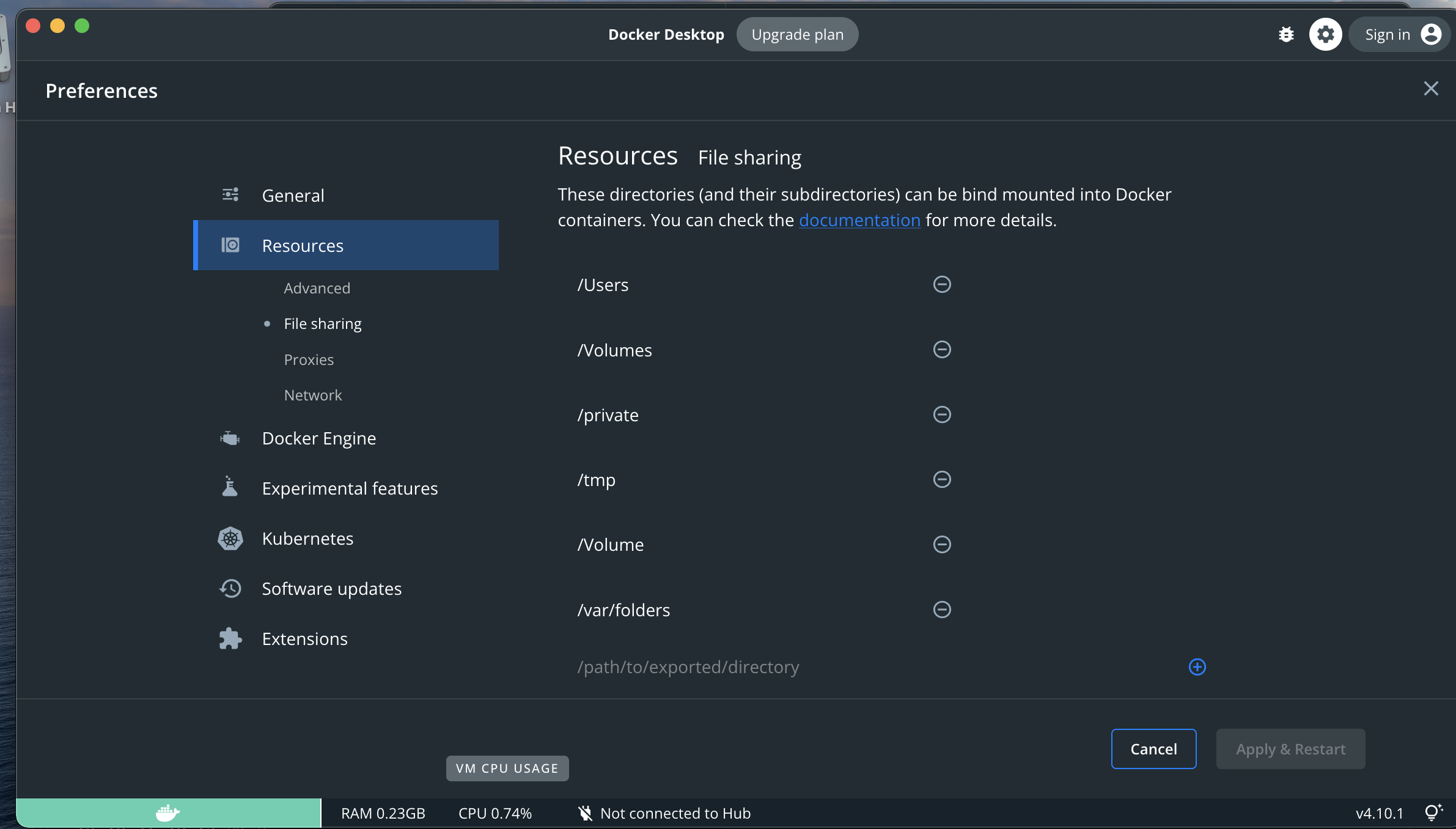Viewport: 1456px width, 829px height.
Task: Open Software updates clock icon
Action: pos(229,588)
